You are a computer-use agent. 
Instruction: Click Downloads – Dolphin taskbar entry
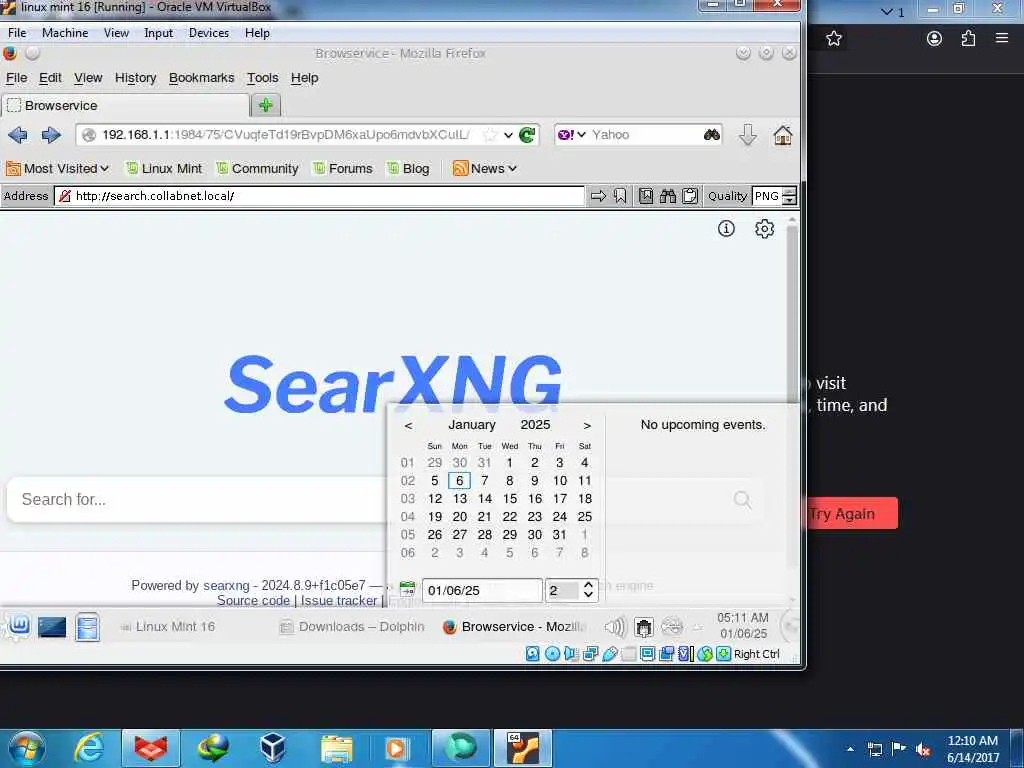point(353,627)
